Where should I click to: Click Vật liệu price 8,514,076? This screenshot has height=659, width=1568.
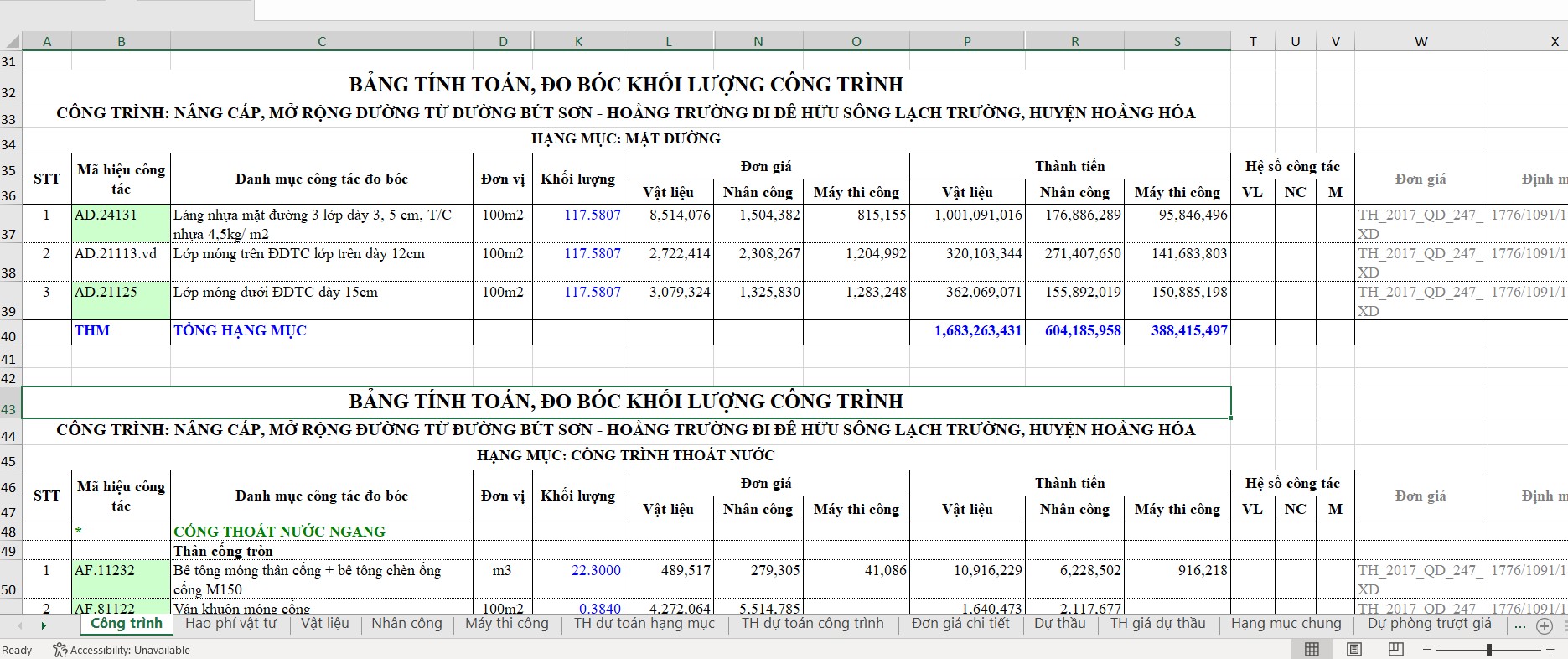(669, 224)
